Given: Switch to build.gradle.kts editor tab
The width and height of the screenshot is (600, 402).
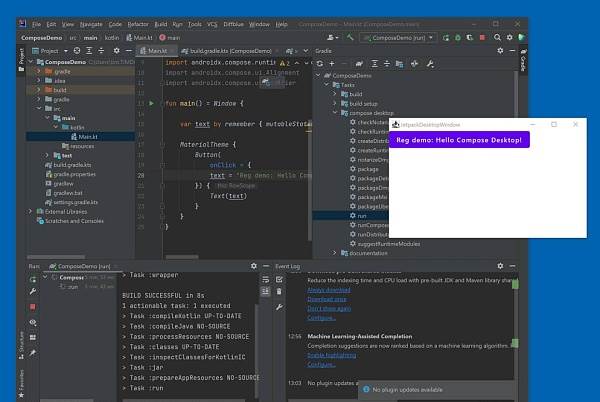Looking at the screenshot, I should [x=230, y=51].
